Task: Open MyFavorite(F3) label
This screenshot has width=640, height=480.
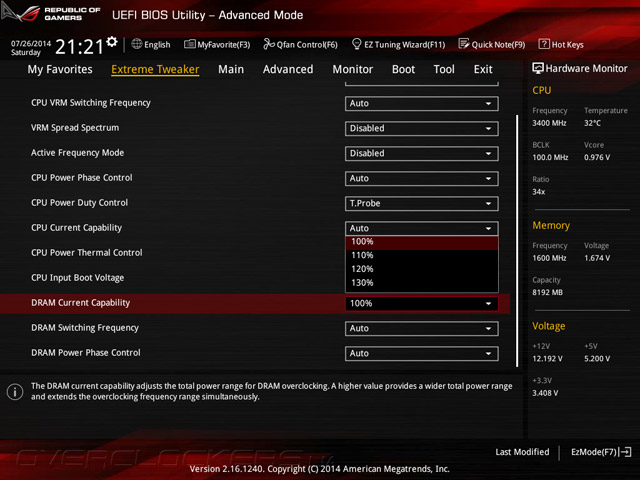Action: click(x=224, y=45)
